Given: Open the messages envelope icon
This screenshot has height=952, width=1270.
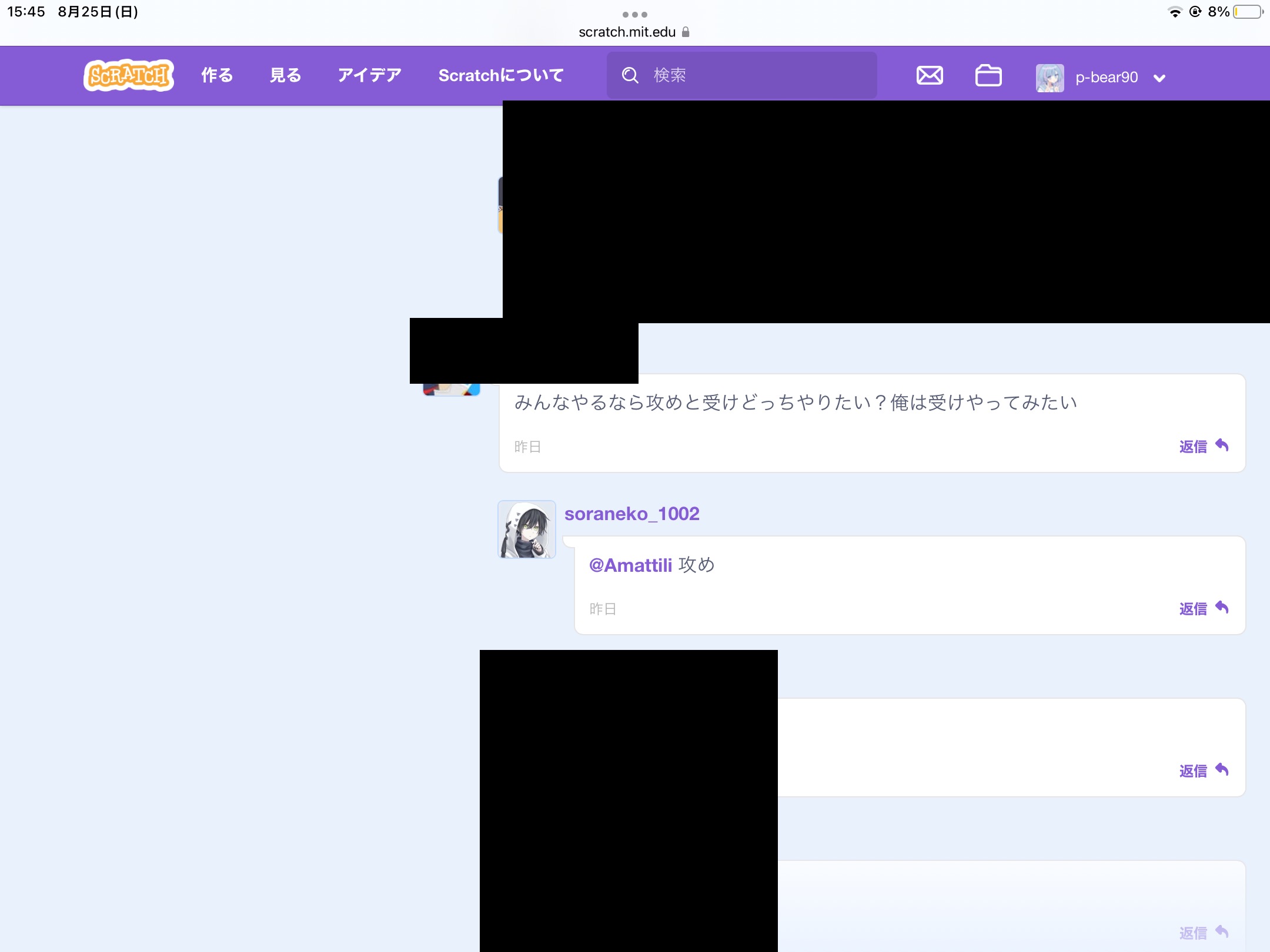Looking at the screenshot, I should 930,75.
